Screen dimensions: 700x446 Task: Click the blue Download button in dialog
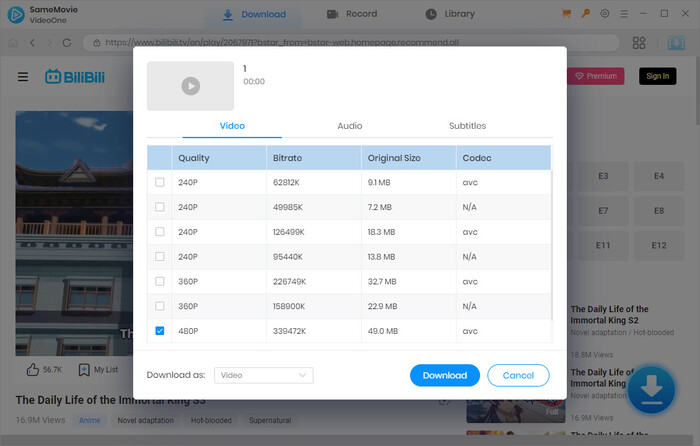[445, 375]
